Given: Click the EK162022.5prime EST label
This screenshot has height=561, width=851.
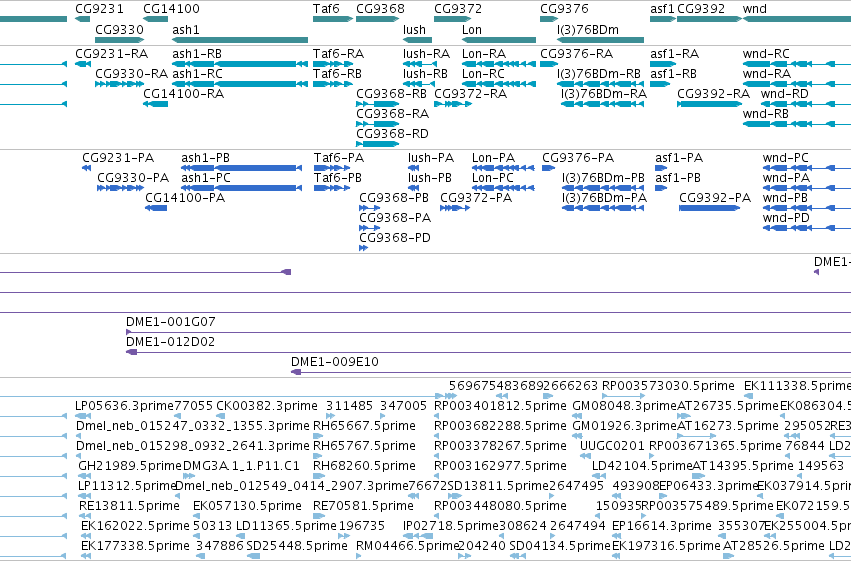Looking at the screenshot, I should point(135,527).
